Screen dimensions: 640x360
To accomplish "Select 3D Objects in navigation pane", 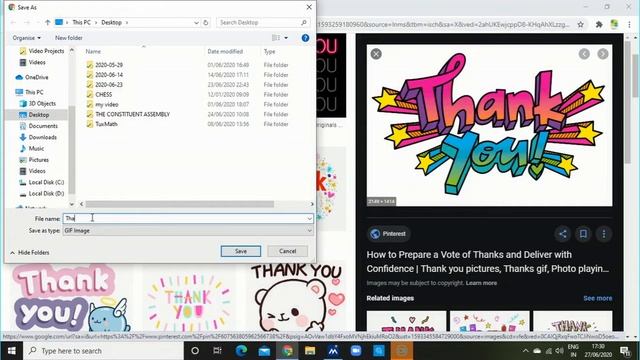I will (x=38, y=104).
